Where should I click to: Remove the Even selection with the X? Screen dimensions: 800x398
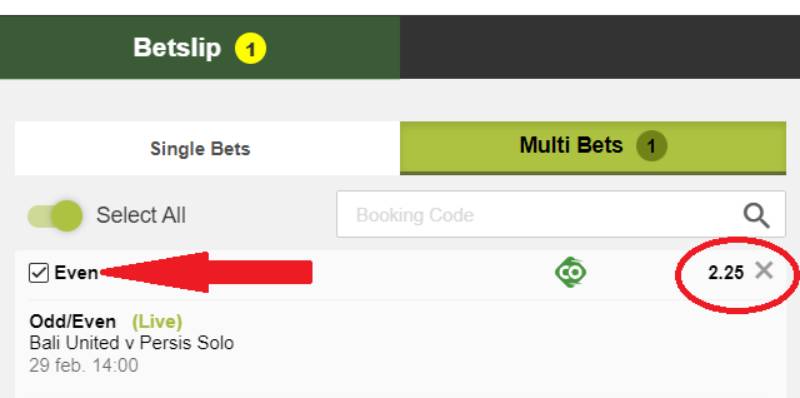pos(764,271)
